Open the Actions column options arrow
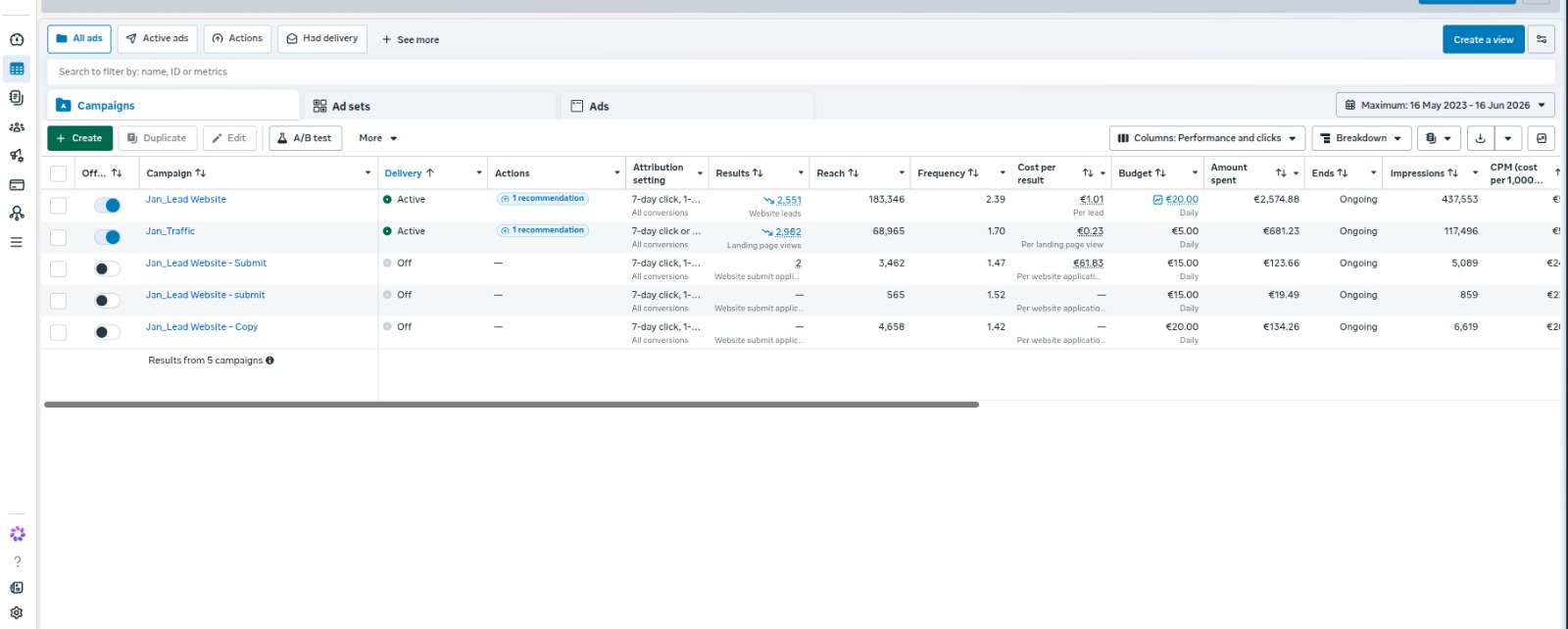This screenshot has width=1568, height=629. (617, 173)
